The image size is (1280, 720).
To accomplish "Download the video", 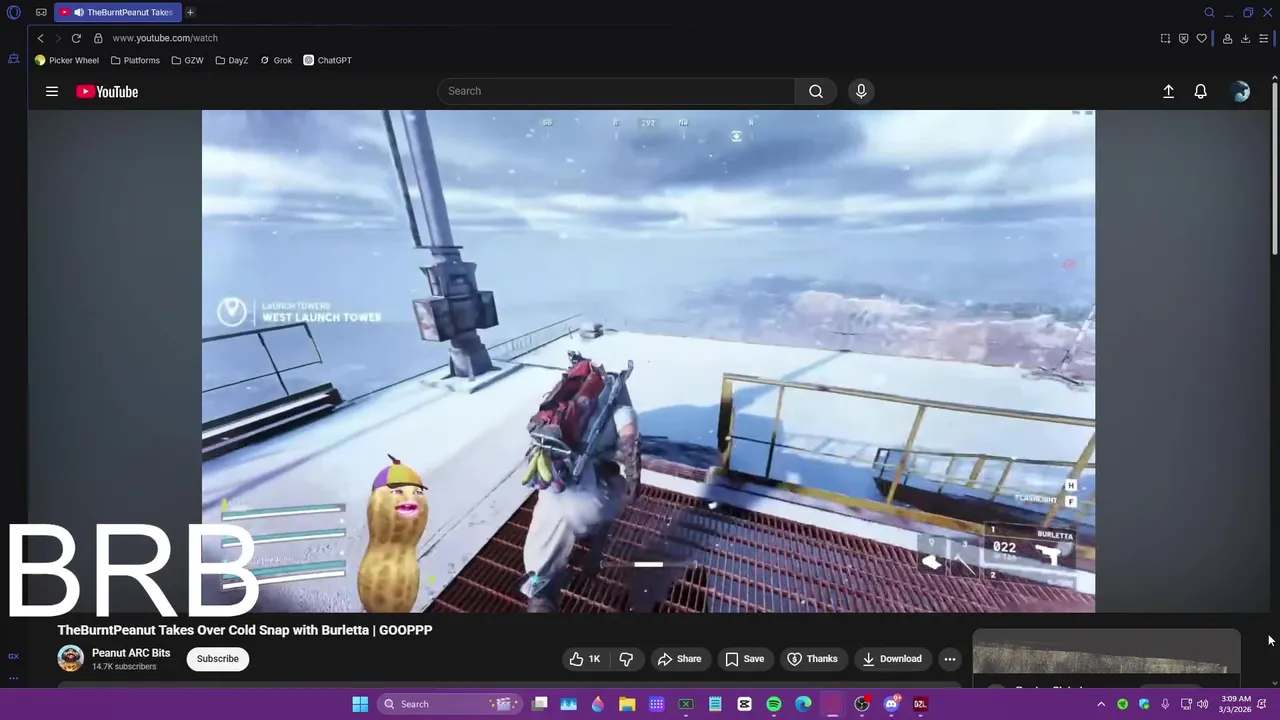I will pos(891,659).
